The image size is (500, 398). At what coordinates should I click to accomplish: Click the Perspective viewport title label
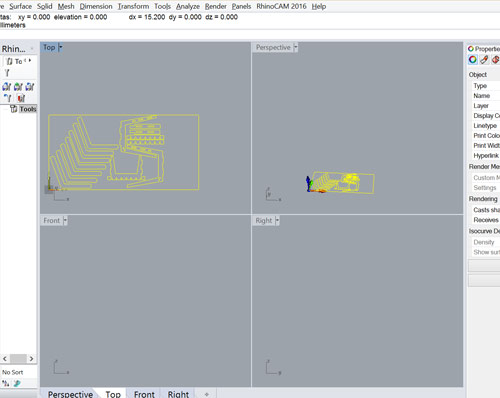coord(273,47)
